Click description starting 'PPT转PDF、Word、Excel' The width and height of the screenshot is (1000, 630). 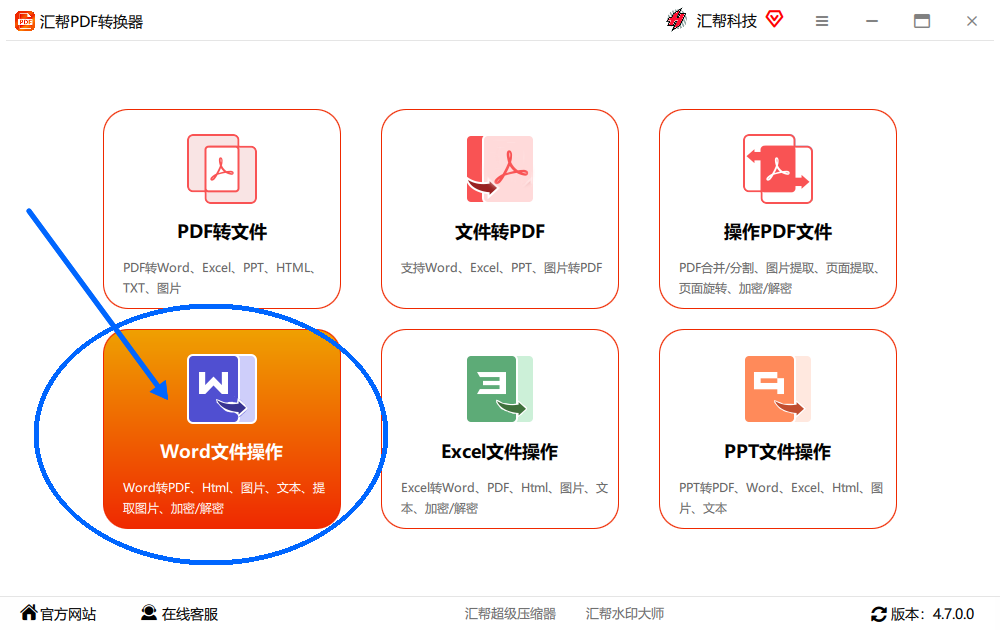781,498
